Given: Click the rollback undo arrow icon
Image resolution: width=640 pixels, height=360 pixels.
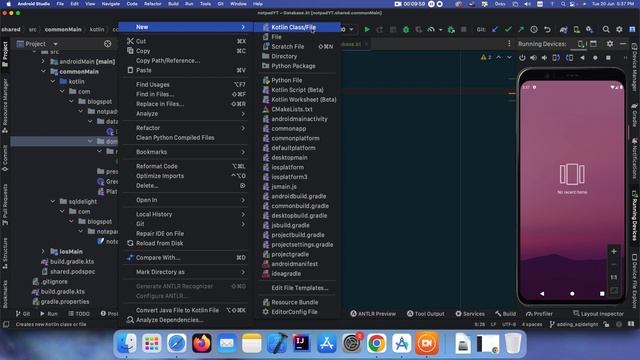Looking at the screenshot, I should click(547, 29).
